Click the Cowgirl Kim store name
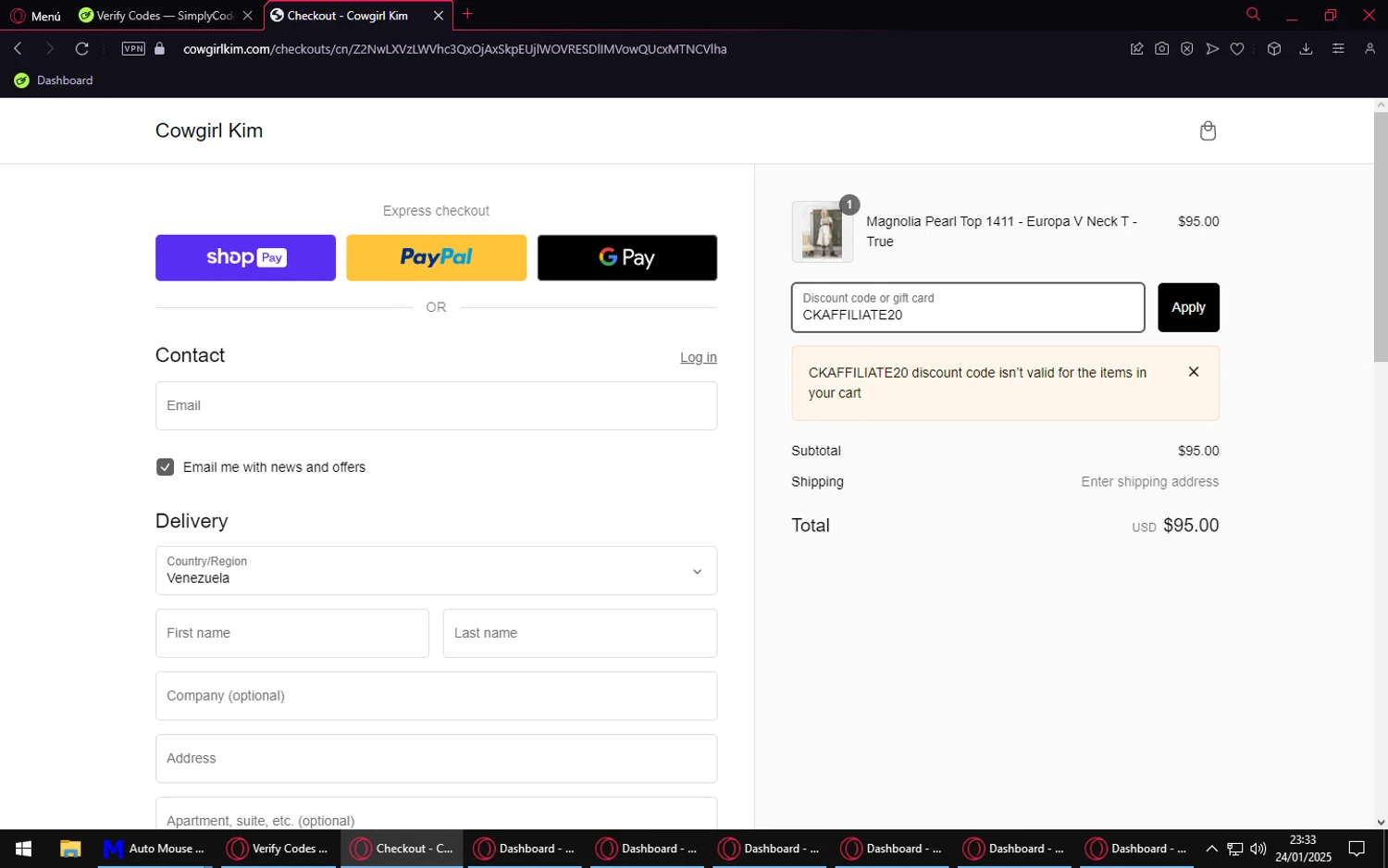Screen dimensions: 1388x868 coord(209,130)
